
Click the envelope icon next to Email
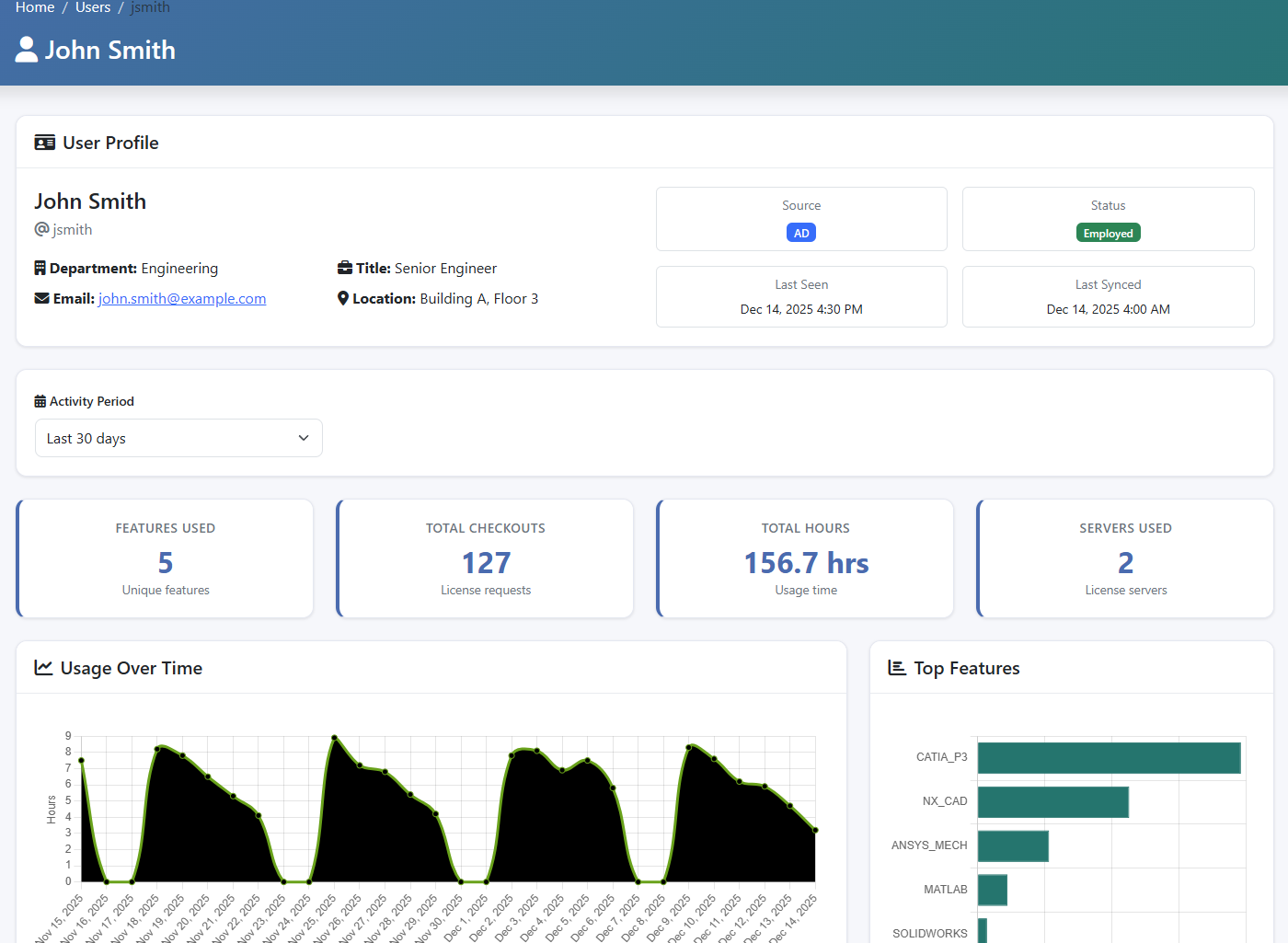coord(41,298)
